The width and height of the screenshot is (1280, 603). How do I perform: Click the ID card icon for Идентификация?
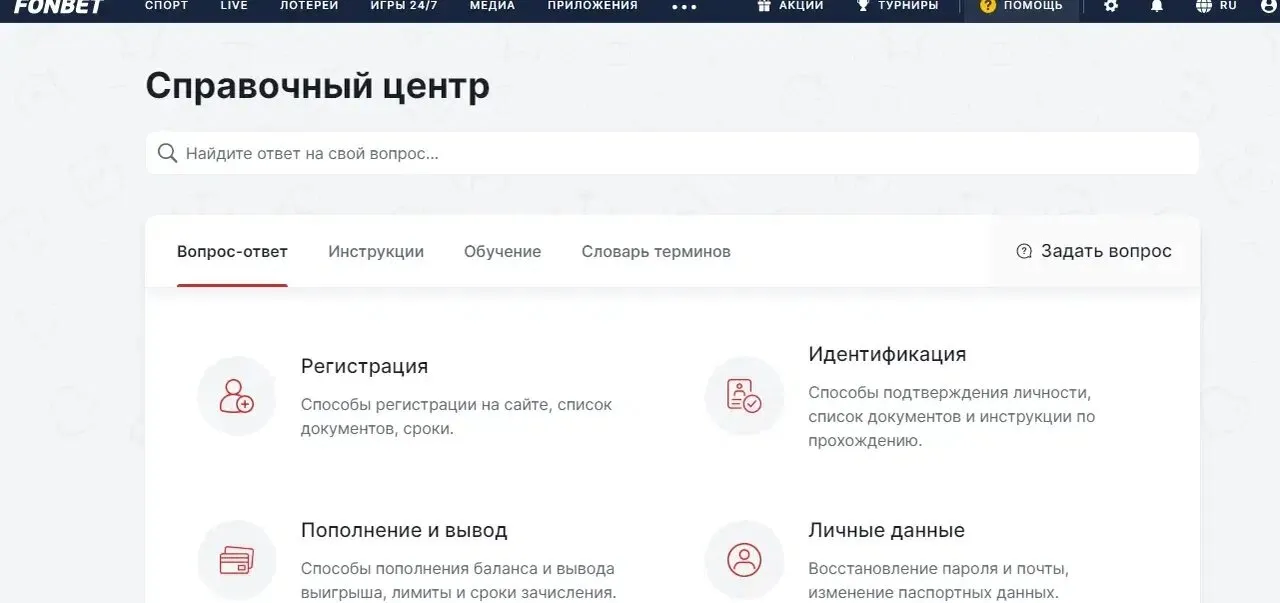point(744,396)
